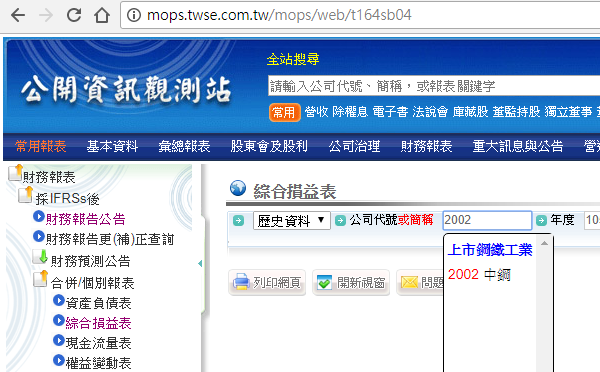600x372 pixels.
Task: Click the bullet icon beside 權益變動表
Action: click(x=59, y=360)
